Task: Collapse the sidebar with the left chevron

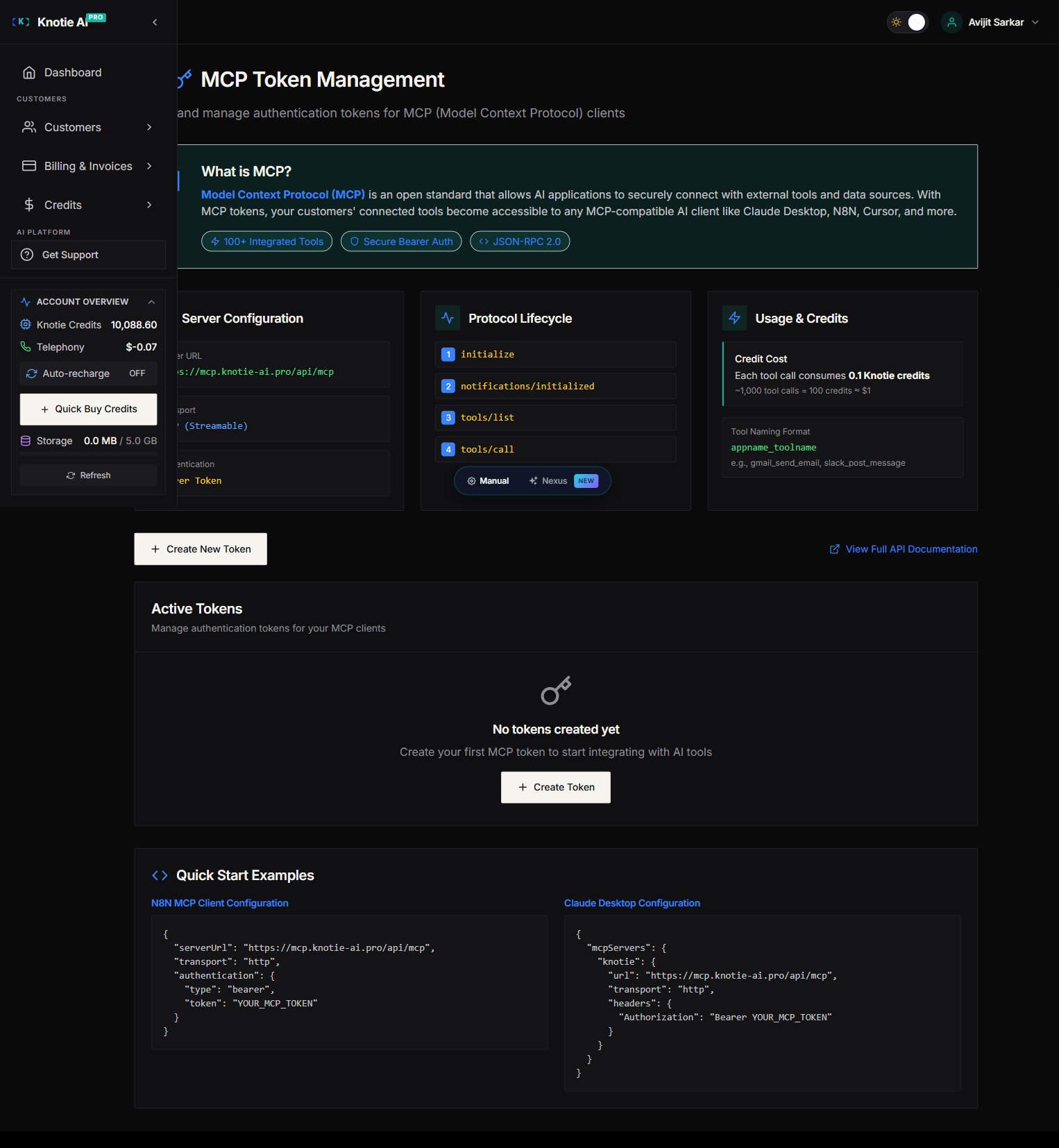Action: 155,22
